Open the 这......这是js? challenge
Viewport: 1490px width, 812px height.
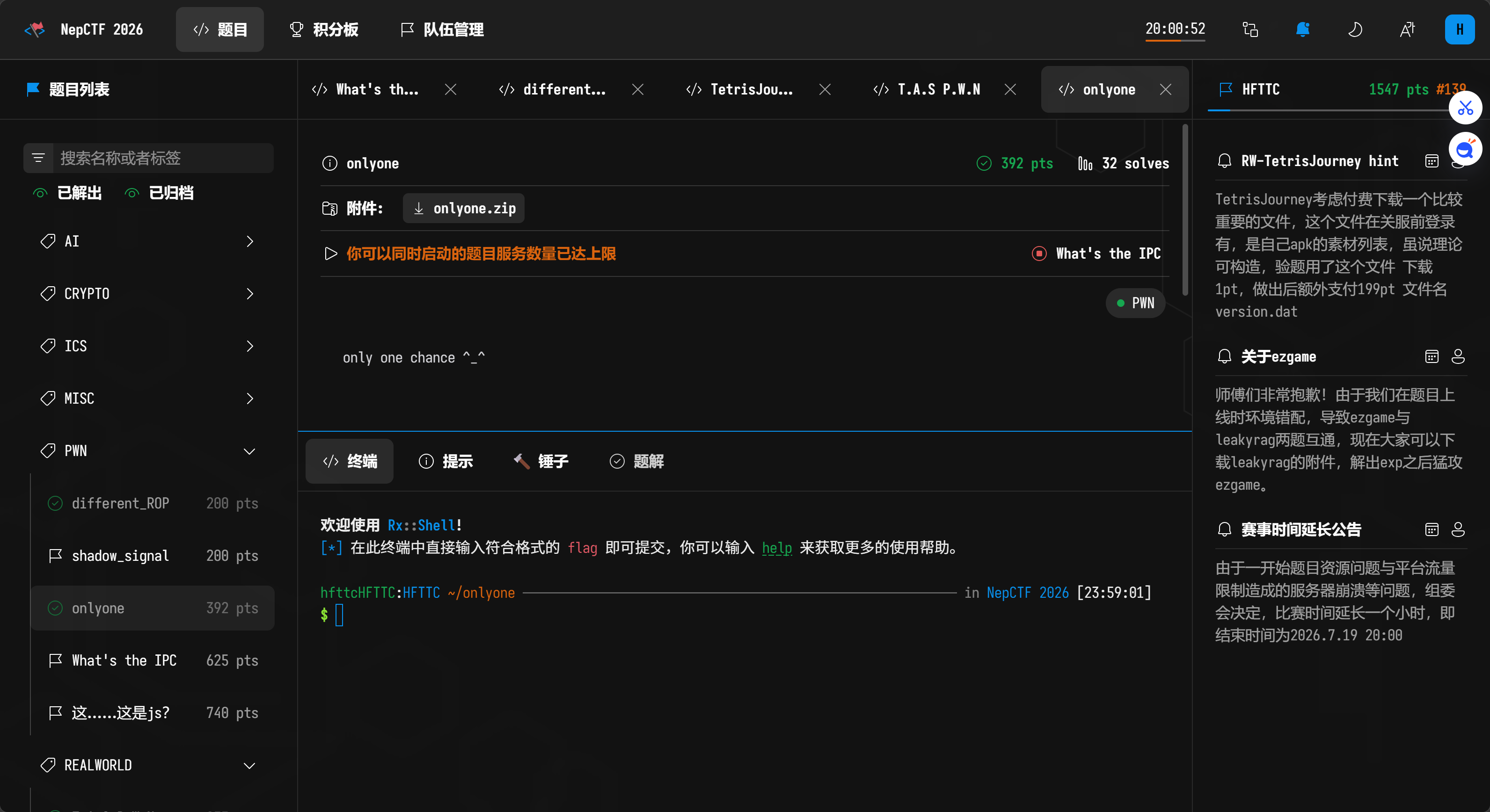[x=153, y=713]
